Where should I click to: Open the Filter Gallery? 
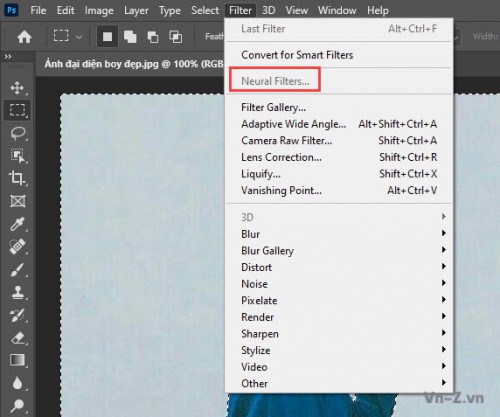tap(339, 107)
